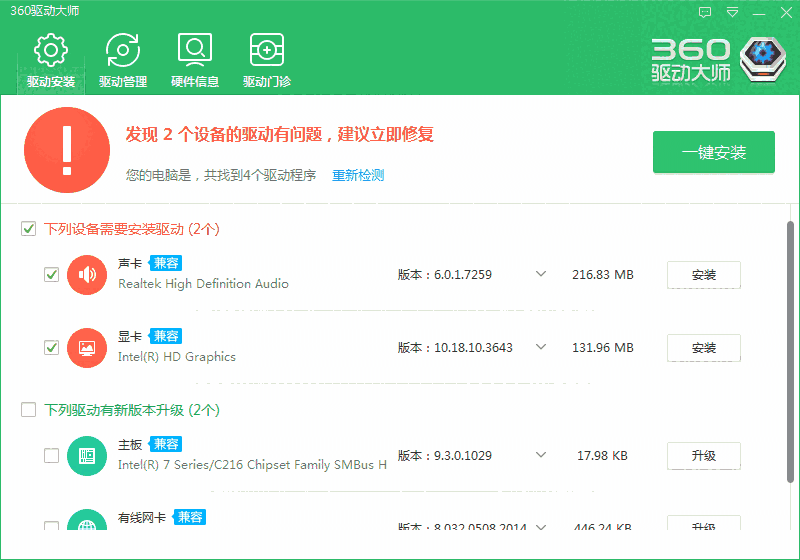This screenshot has height=560, width=800.
Task: Click the Intel(R) HD Graphics name
Action: tap(177, 357)
